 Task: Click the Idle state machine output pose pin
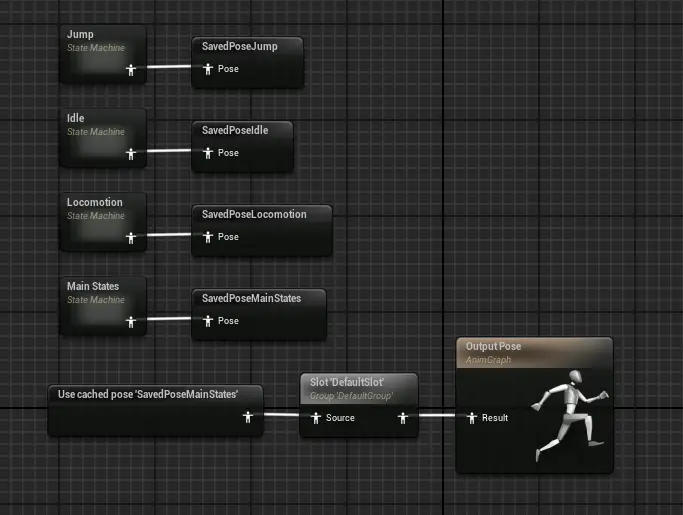(x=131, y=153)
